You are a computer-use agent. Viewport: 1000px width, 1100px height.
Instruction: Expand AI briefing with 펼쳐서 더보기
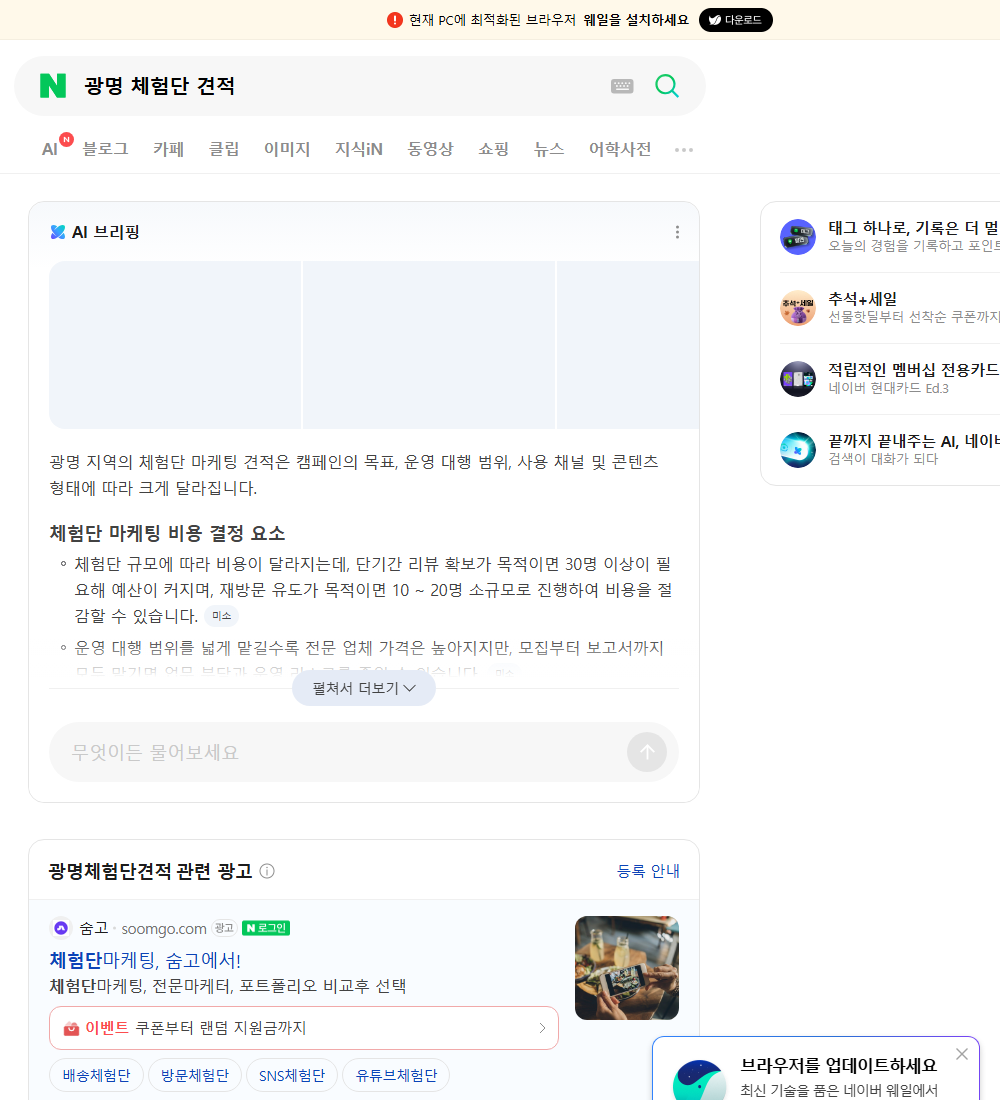[364, 688]
